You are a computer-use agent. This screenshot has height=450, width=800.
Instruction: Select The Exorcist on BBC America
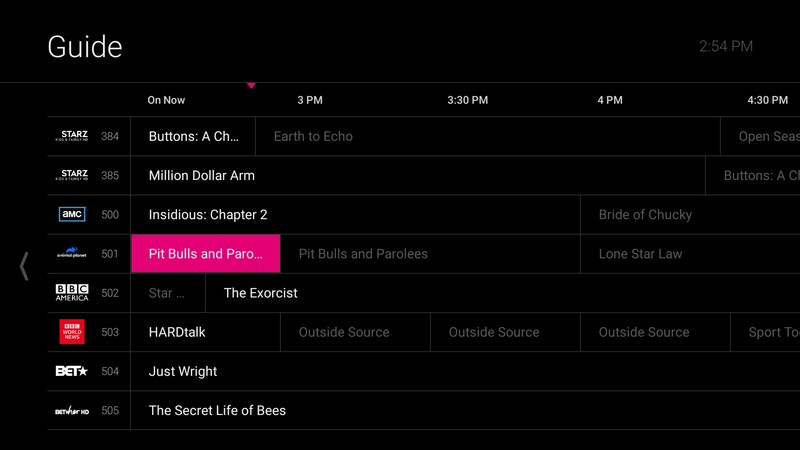[x=260, y=293]
